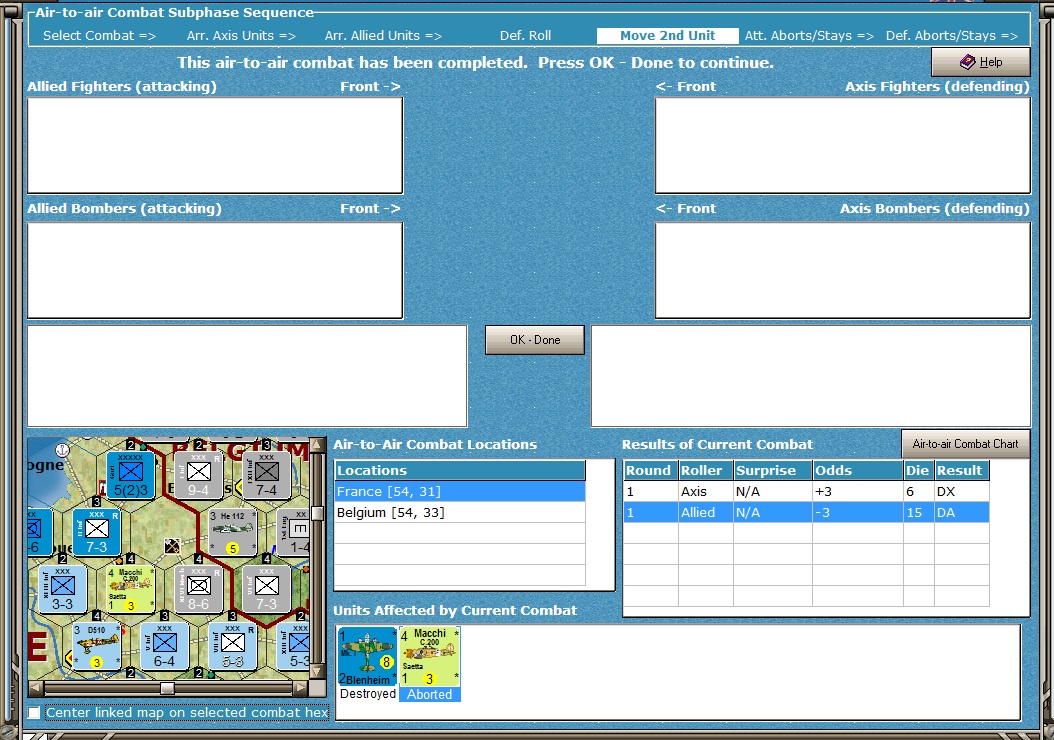Click the Result column header

click(960, 470)
